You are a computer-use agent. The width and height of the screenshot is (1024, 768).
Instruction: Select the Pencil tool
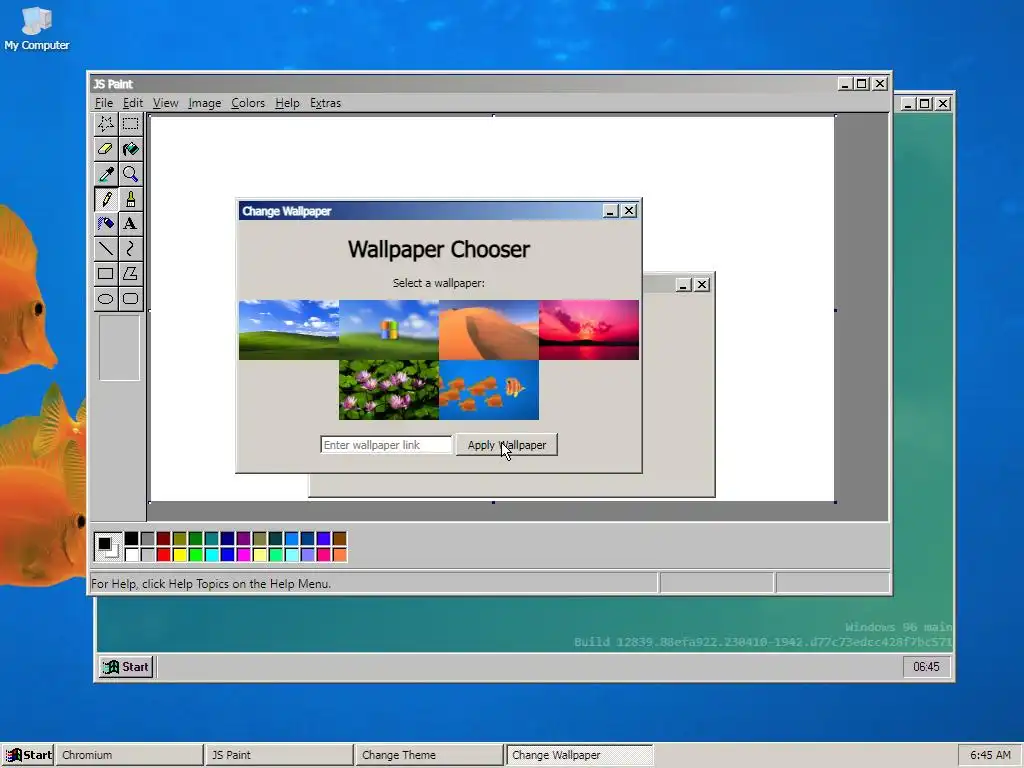(x=106, y=199)
